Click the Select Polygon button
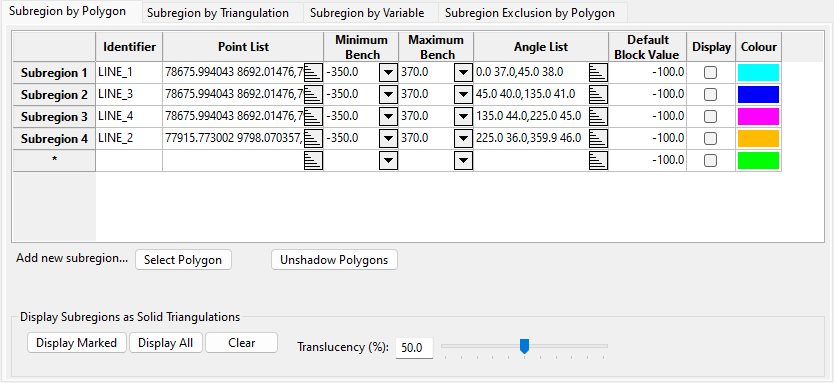The width and height of the screenshot is (834, 383). coord(183,260)
